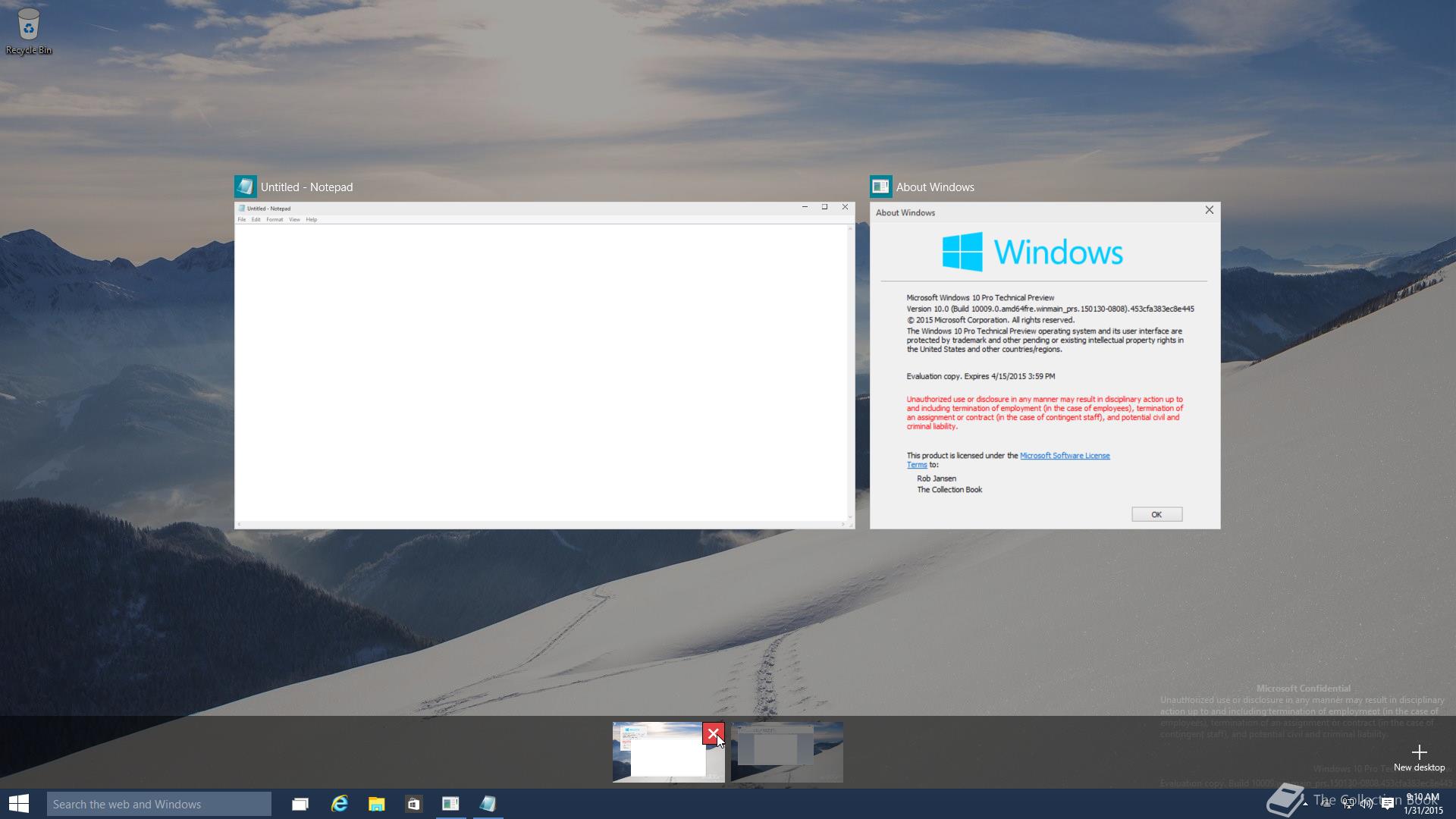
Task: Open the Help menu in Notepad
Action: pos(311,219)
